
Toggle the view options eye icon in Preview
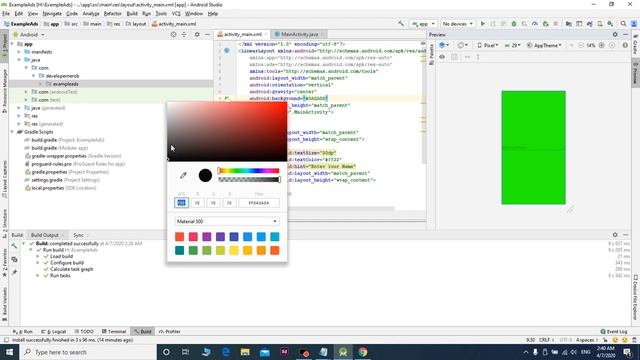[442, 57]
